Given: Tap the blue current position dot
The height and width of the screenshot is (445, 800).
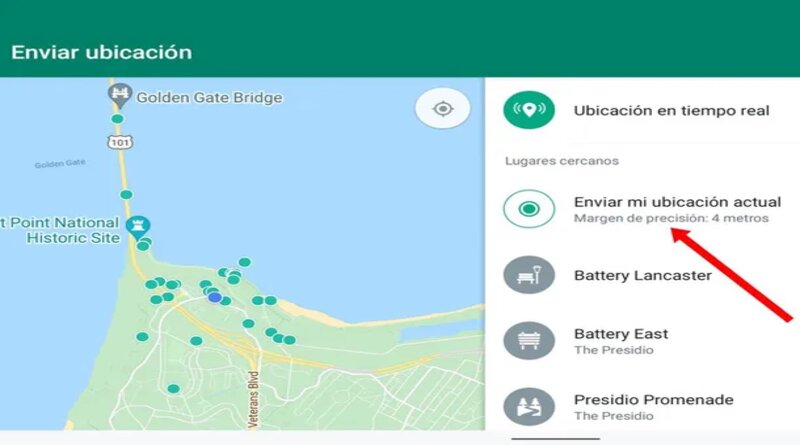Looking at the screenshot, I should coord(215,297).
